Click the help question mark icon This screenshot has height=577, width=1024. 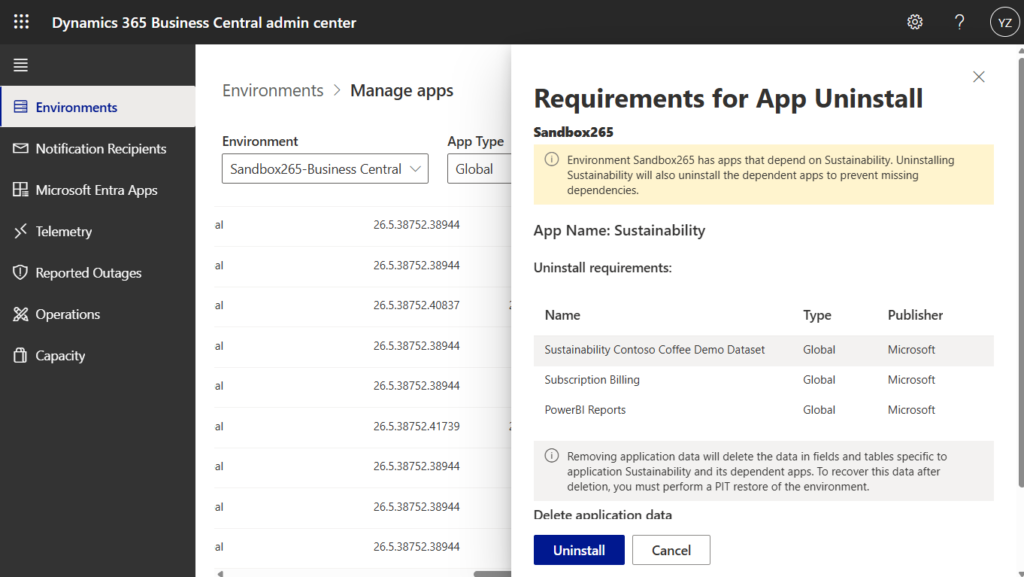tap(959, 22)
